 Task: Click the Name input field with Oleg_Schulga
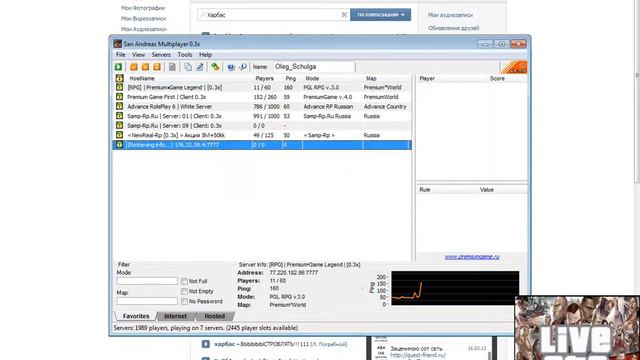coord(313,67)
